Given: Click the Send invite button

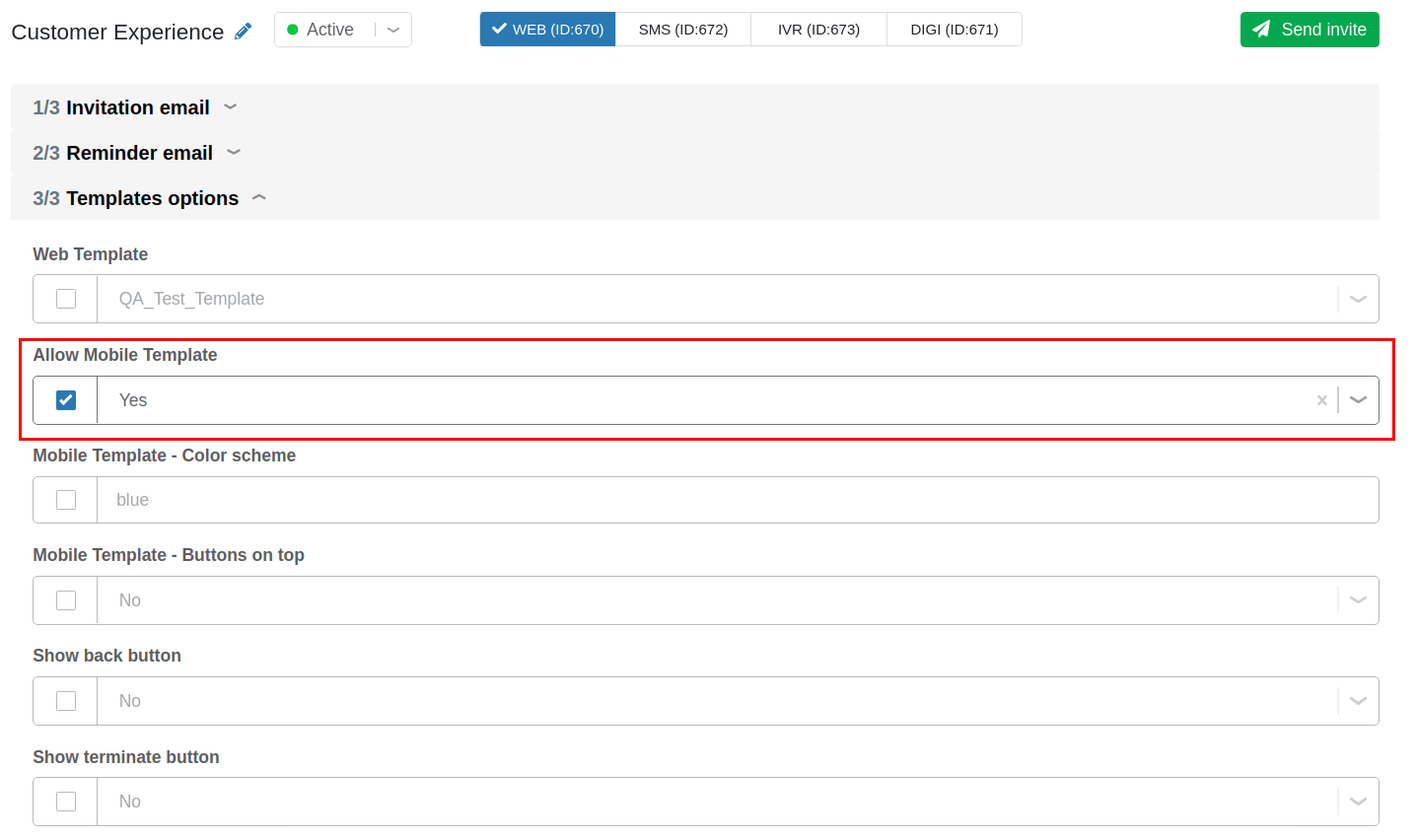Looking at the screenshot, I should coord(1310,30).
